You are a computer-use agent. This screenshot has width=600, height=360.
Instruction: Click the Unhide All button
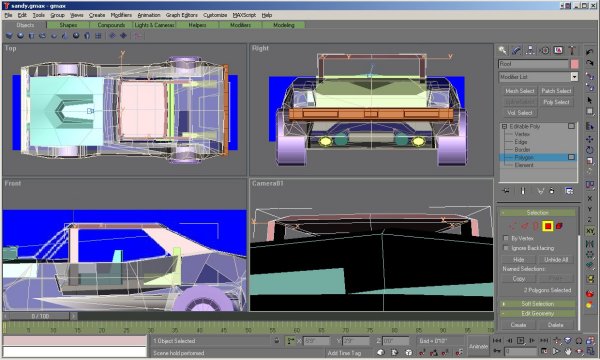[556, 259]
